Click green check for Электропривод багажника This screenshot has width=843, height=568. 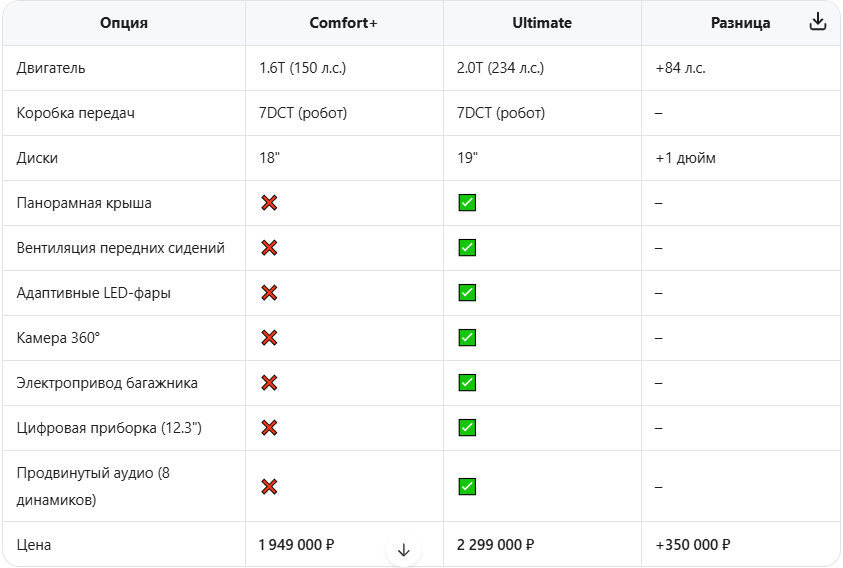(467, 383)
